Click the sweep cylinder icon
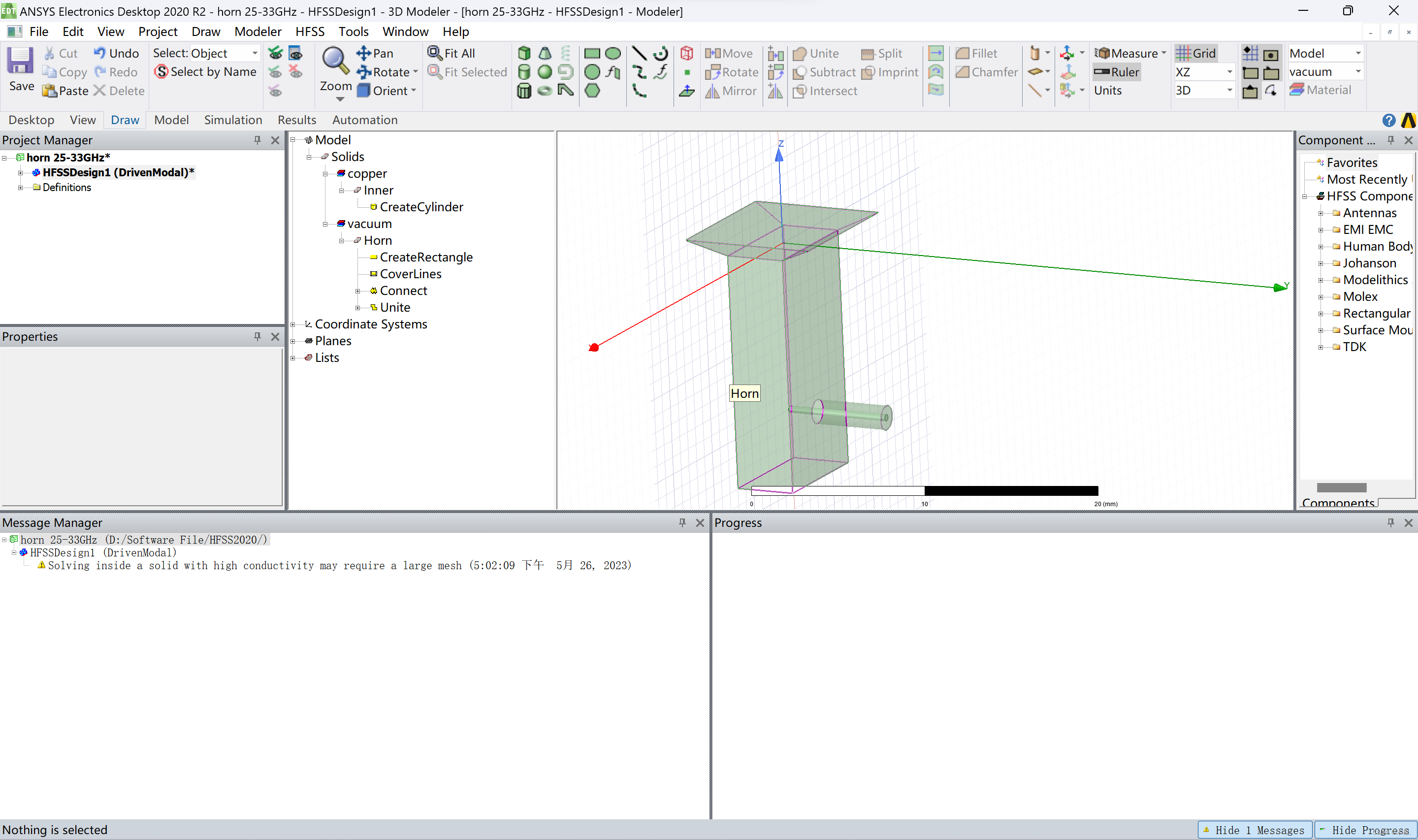 [x=1034, y=53]
